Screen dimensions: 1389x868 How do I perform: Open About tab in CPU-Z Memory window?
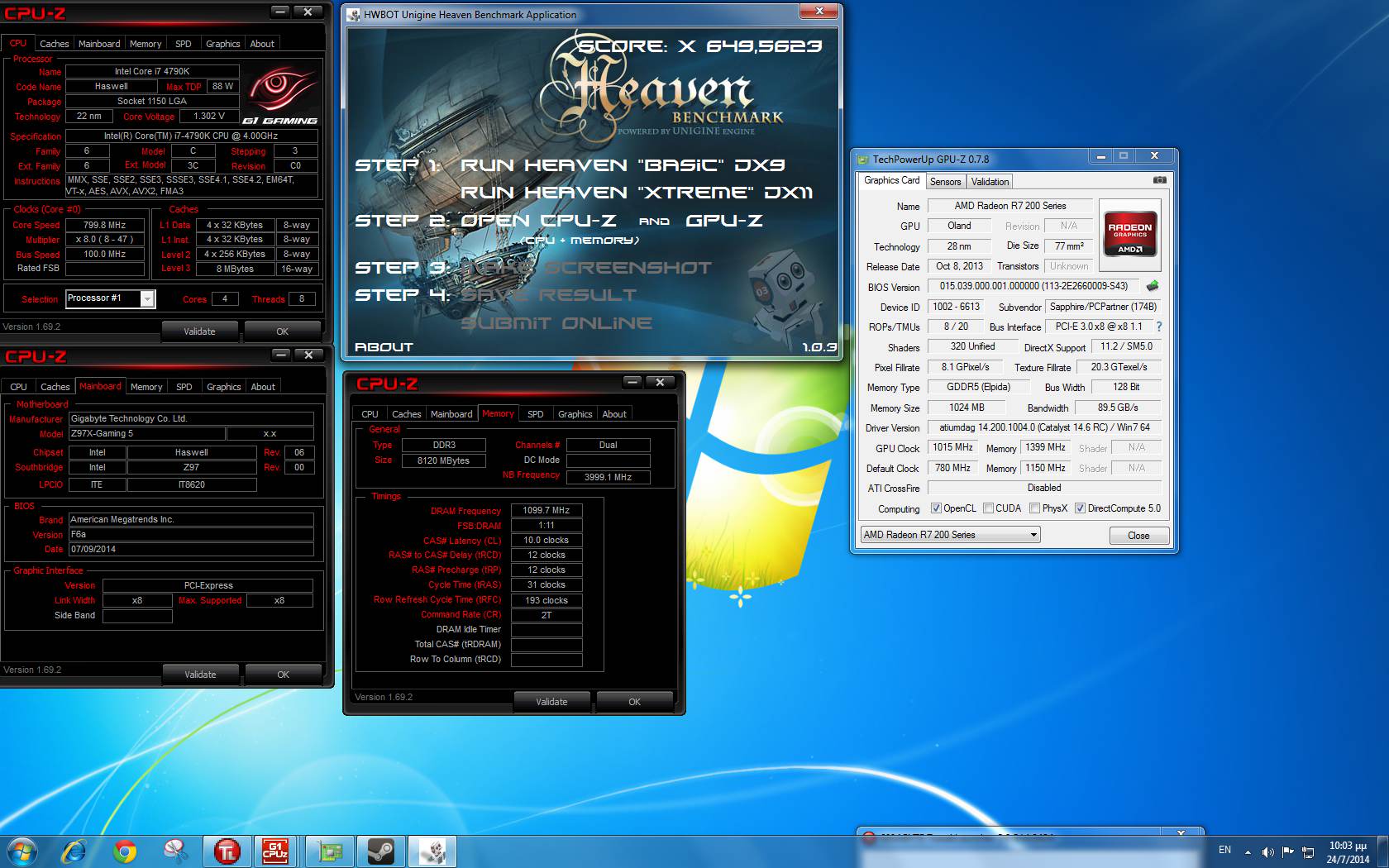tap(613, 414)
